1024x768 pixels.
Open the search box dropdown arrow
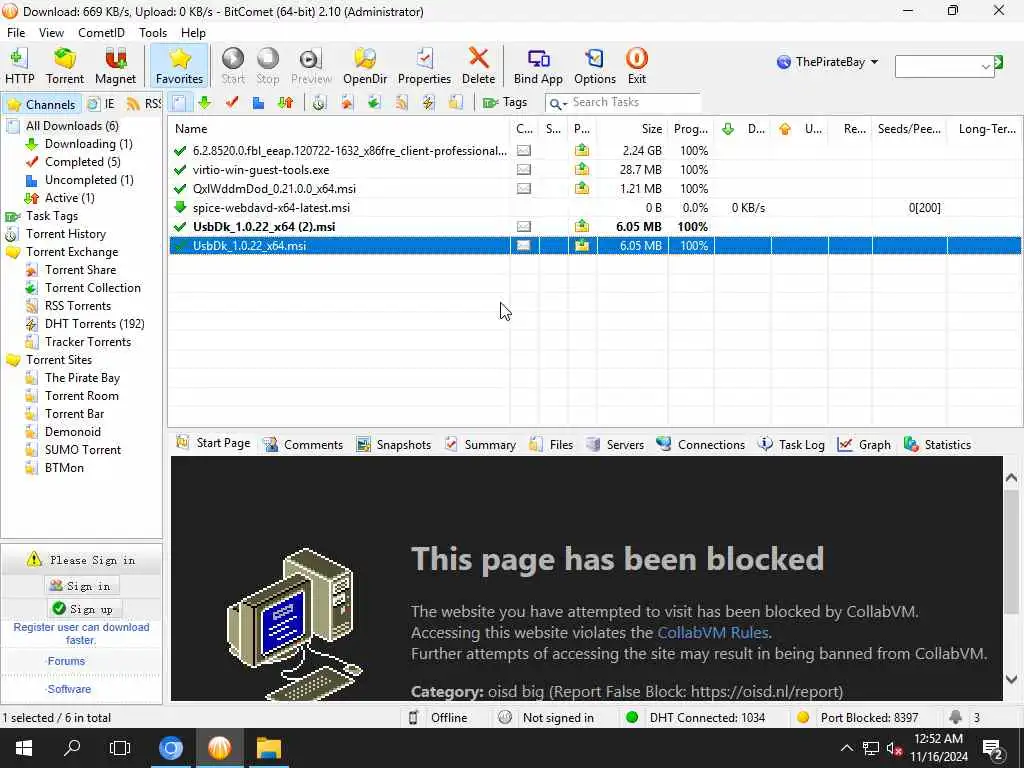pyautogui.click(x=985, y=67)
